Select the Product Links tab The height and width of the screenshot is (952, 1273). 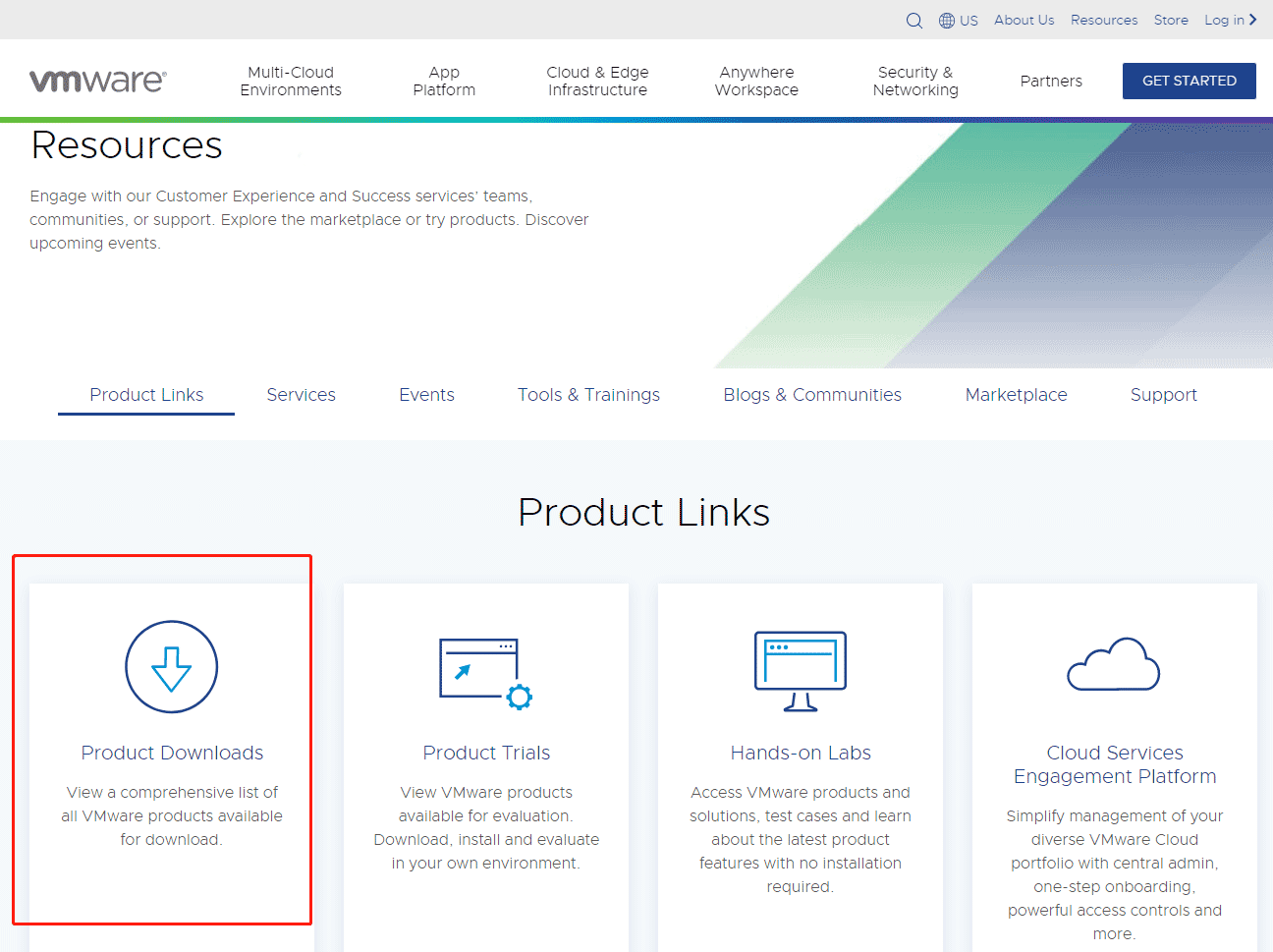(146, 395)
